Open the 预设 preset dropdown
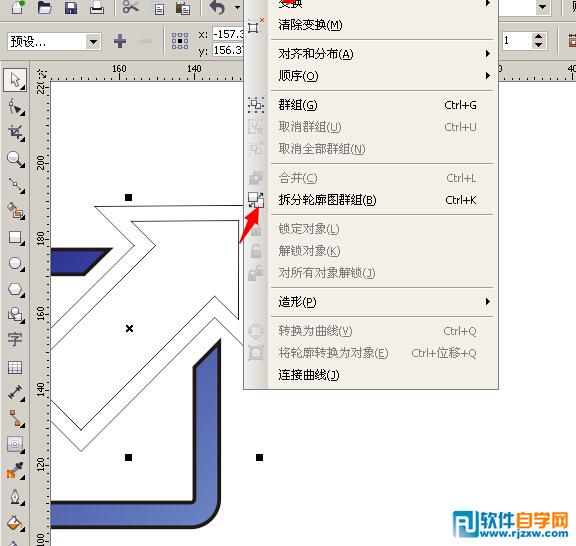 point(93,42)
